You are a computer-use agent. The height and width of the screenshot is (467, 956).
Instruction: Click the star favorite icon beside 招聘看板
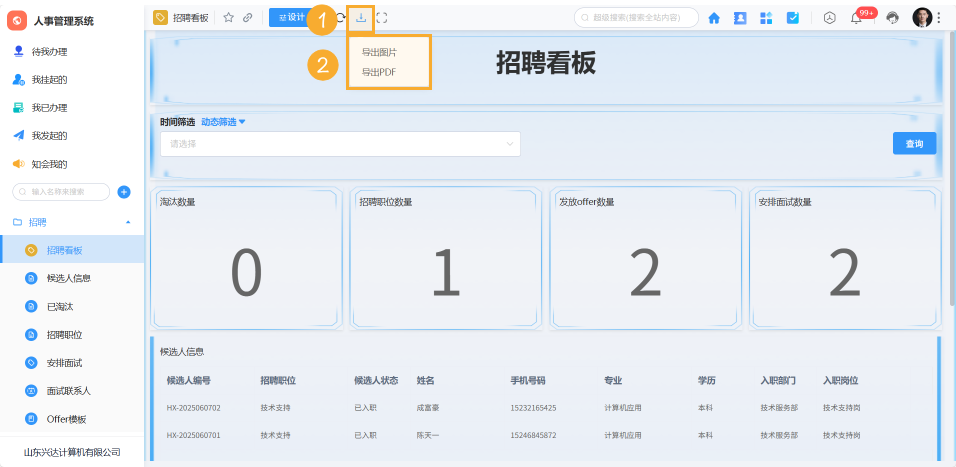click(x=229, y=18)
